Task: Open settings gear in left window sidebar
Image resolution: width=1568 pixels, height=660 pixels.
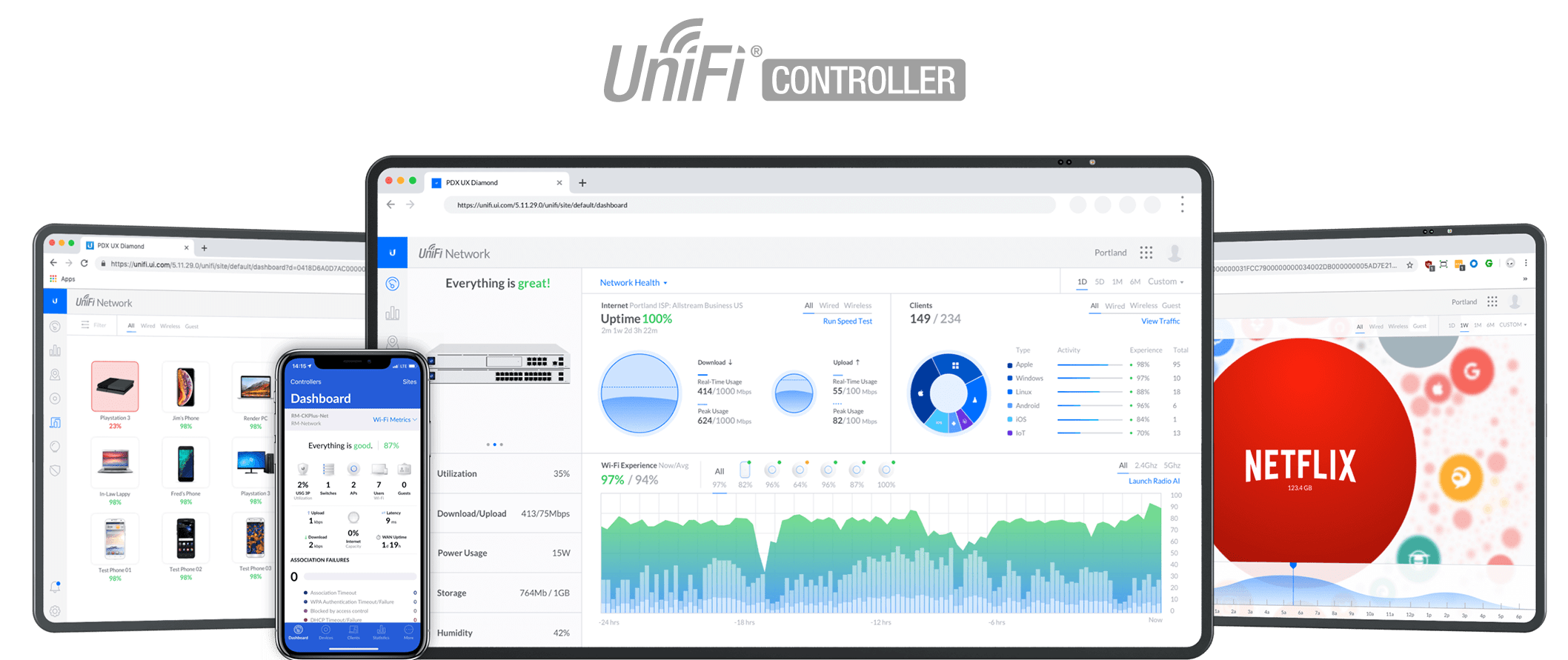Action: [x=55, y=611]
